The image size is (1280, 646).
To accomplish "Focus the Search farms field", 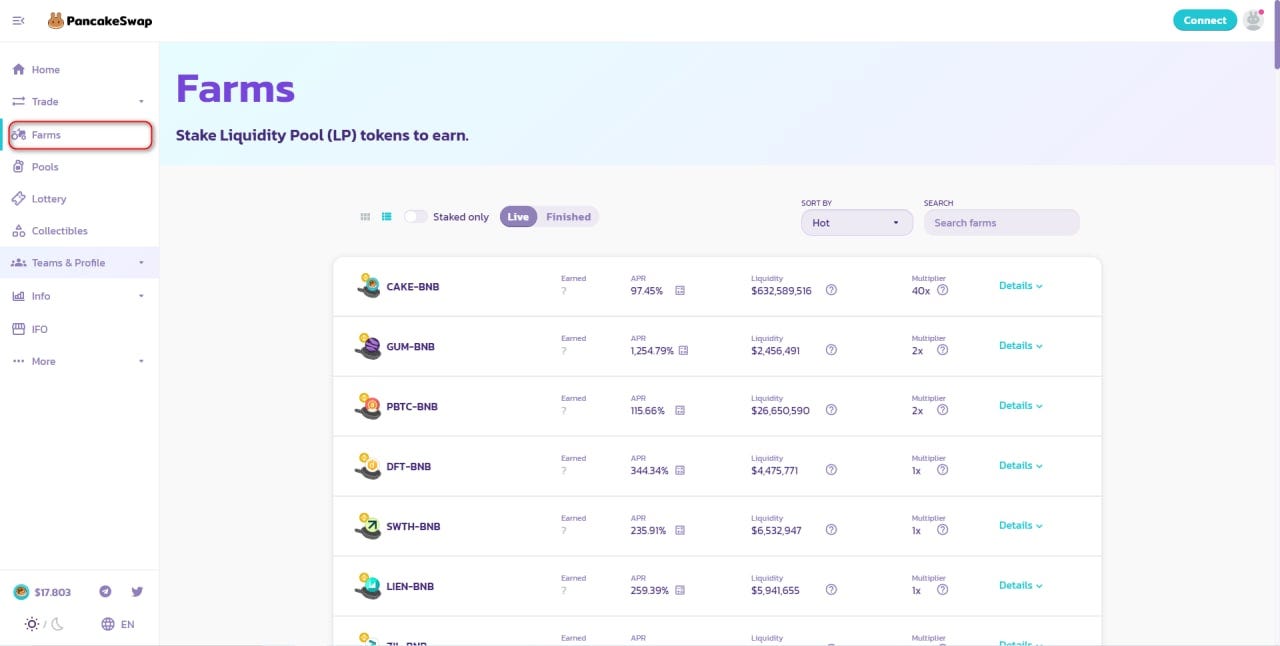I will pyautogui.click(x=1001, y=223).
